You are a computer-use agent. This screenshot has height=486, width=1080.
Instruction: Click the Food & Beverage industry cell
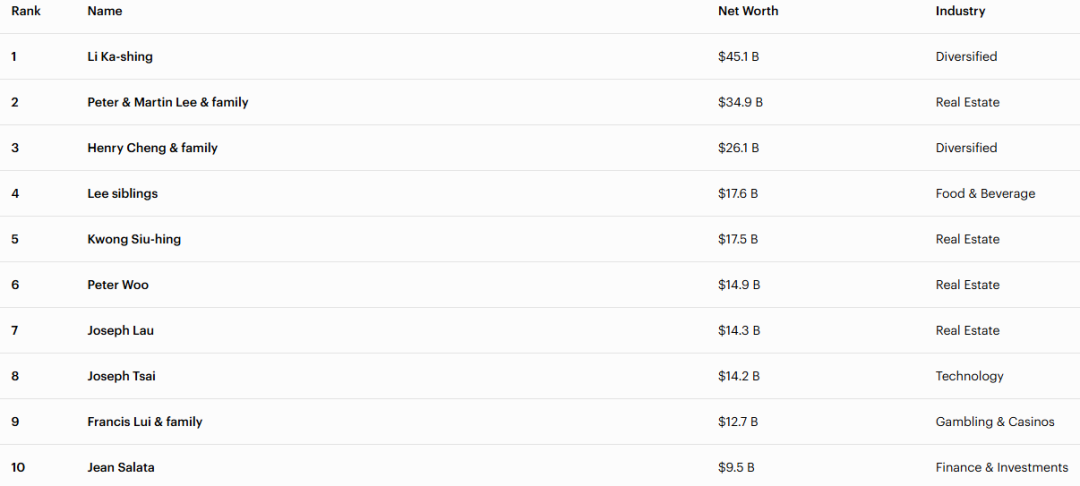(985, 194)
